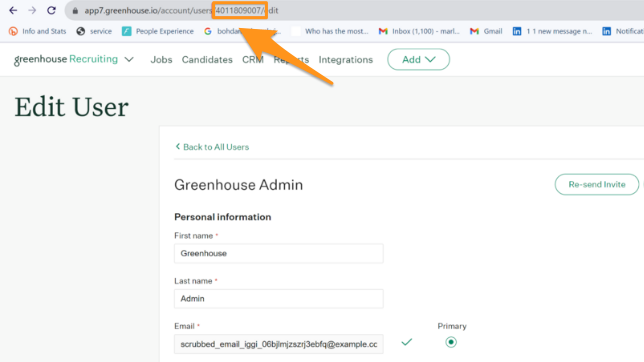644x362 pixels.
Task: Click the Last name field
Action: point(279,299)
